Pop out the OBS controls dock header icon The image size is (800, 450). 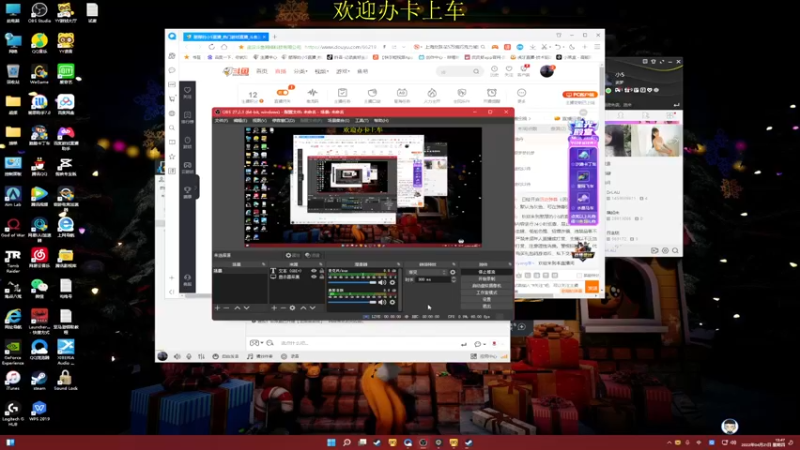pos(510,264)
